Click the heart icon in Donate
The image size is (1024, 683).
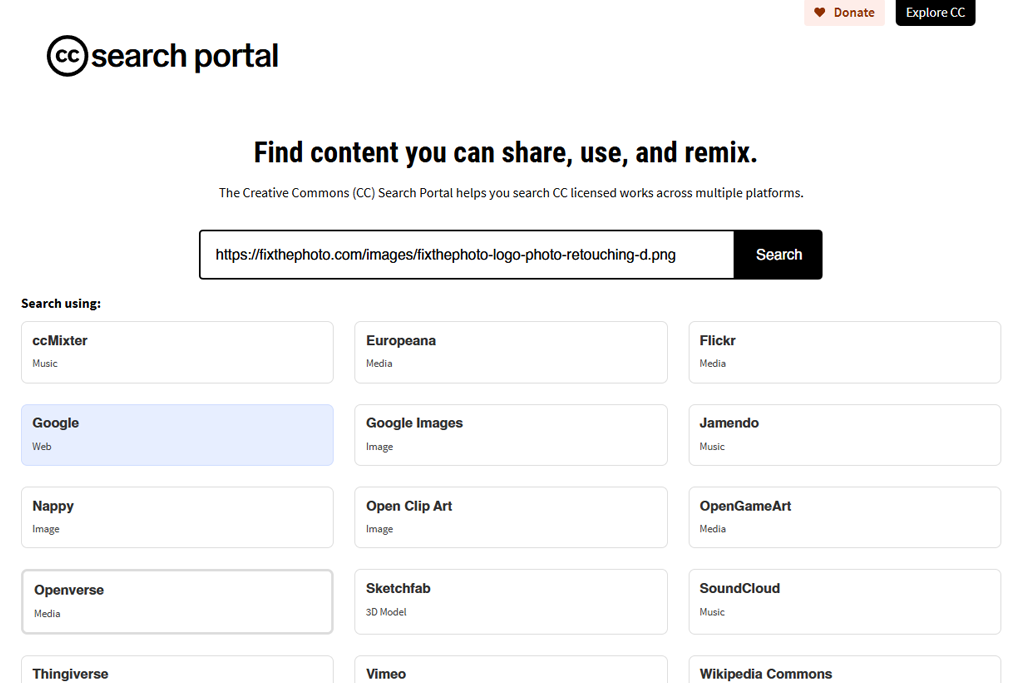pyautogui.click(x=820, y=12)
